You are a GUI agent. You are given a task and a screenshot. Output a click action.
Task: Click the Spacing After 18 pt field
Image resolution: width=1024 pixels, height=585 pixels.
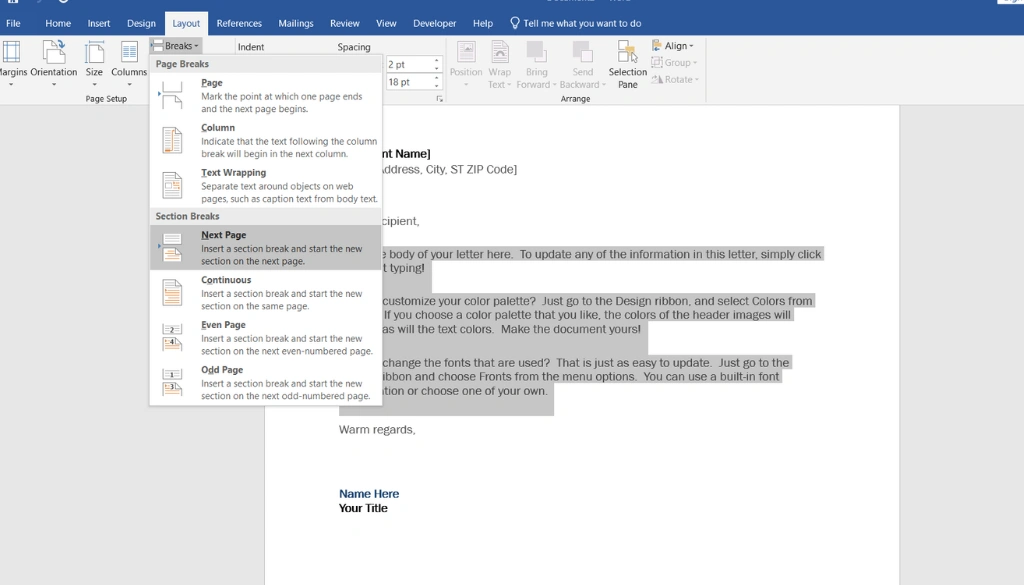coord(408,82)
